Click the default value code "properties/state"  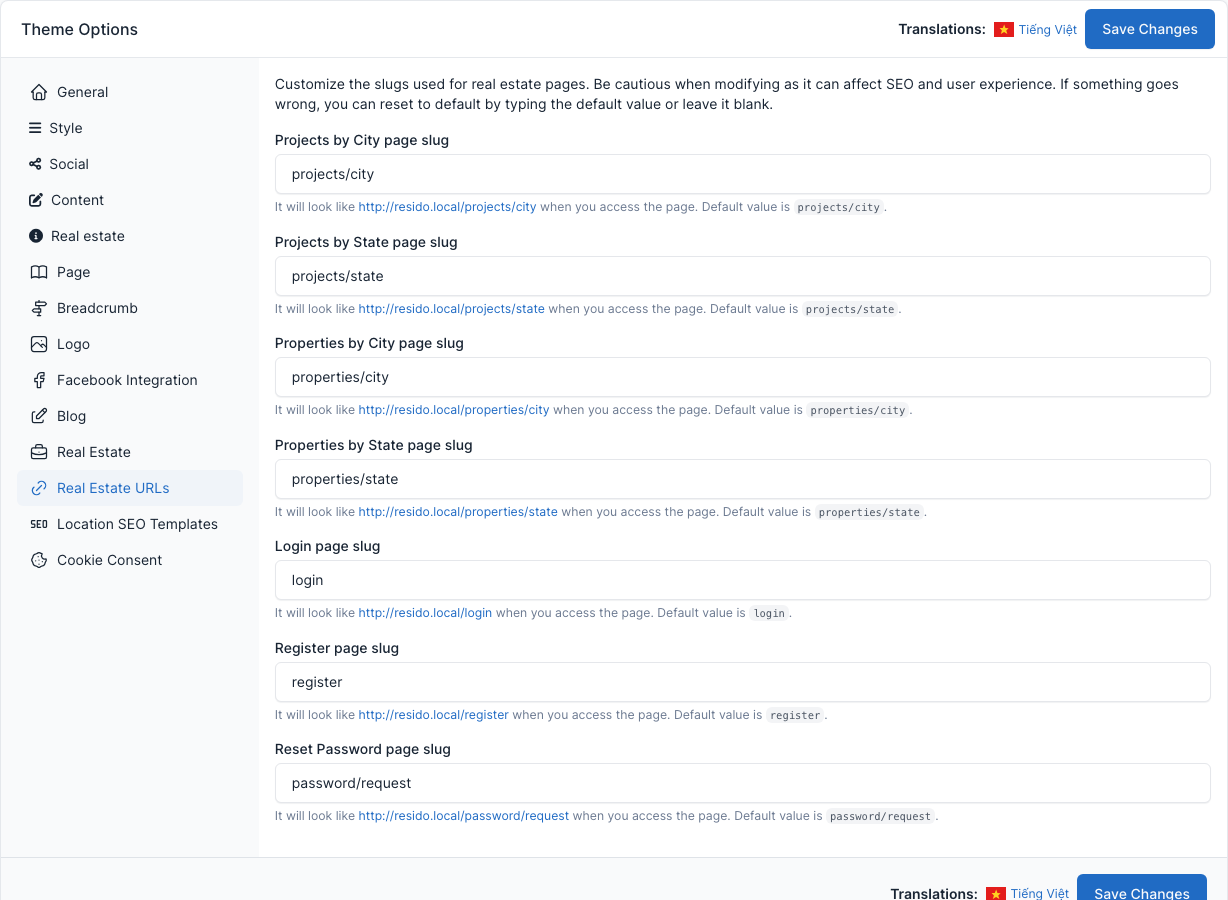click(869, 513)
